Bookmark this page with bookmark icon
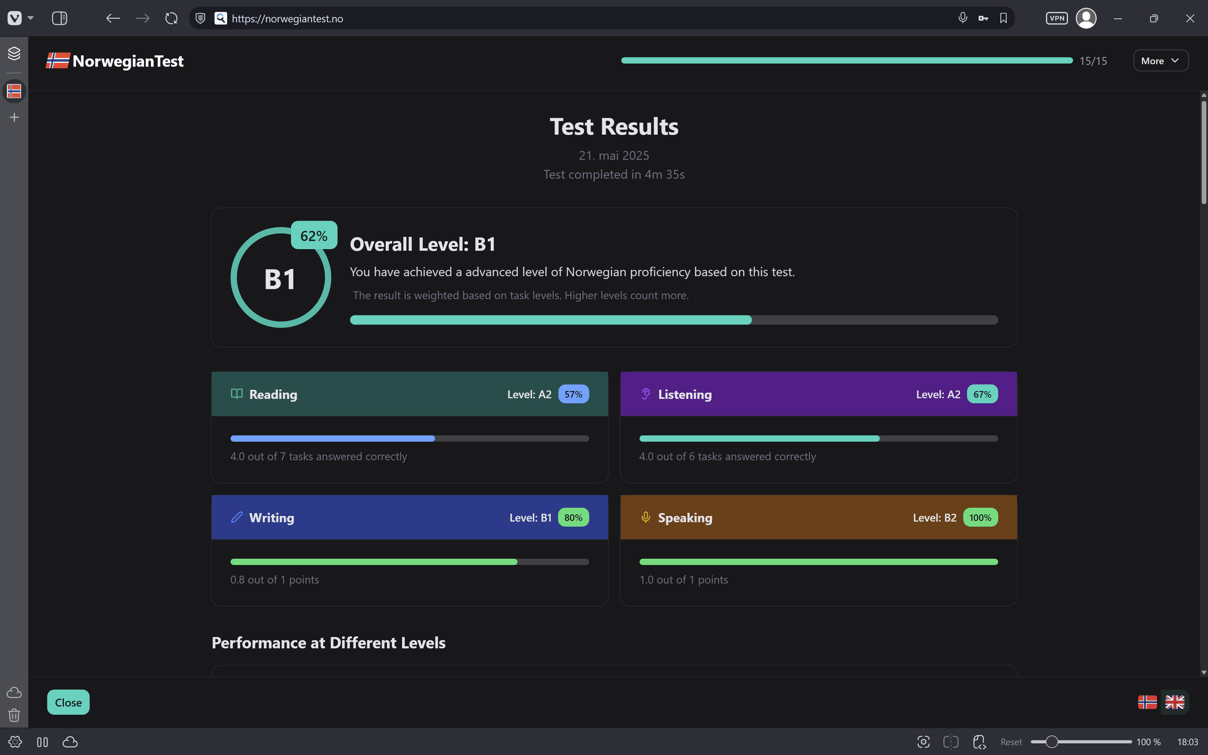Viewport: 1208px width, 755px height. coord(1003,18)
